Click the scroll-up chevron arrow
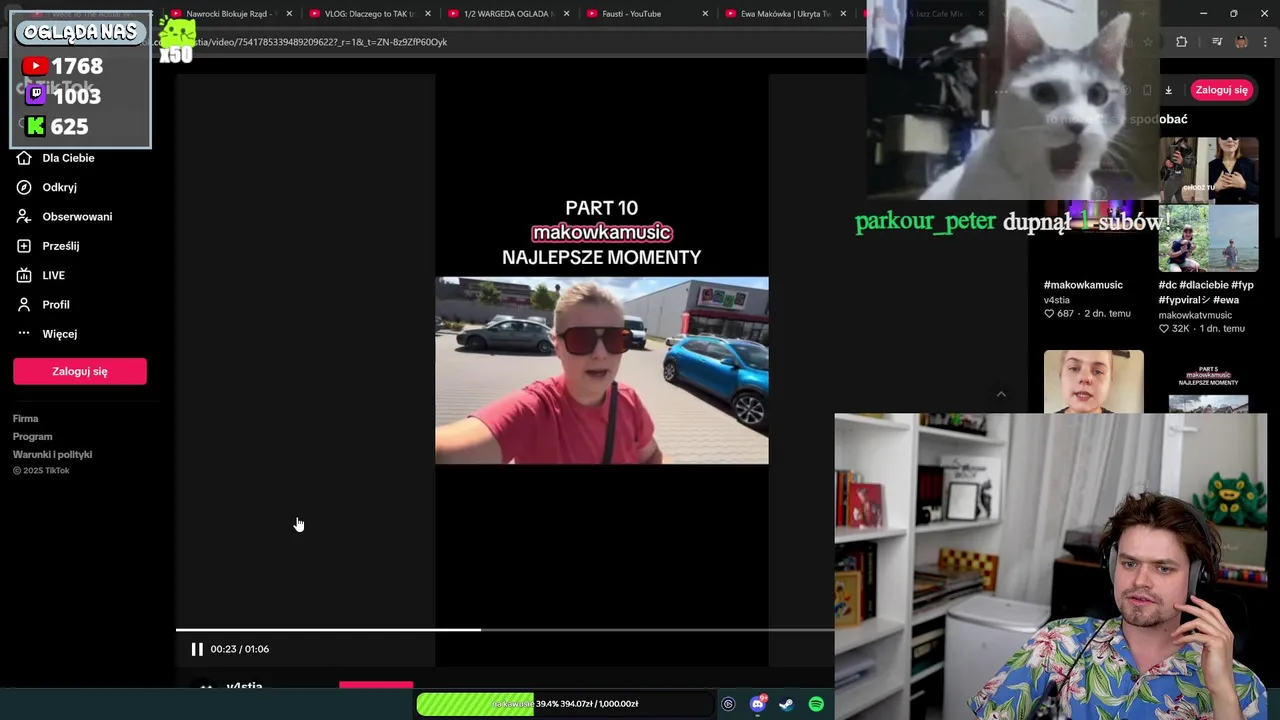The image size is (1280, 720). pos(1001,394)
